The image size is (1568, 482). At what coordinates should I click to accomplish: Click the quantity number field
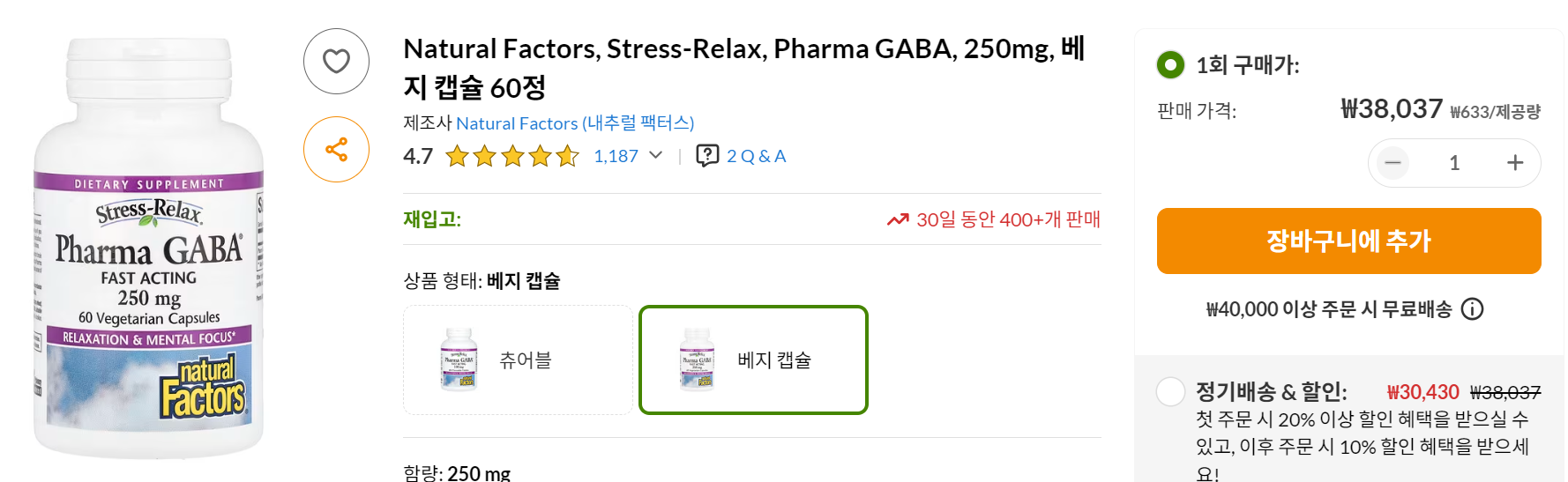(x=1454, y=163)
